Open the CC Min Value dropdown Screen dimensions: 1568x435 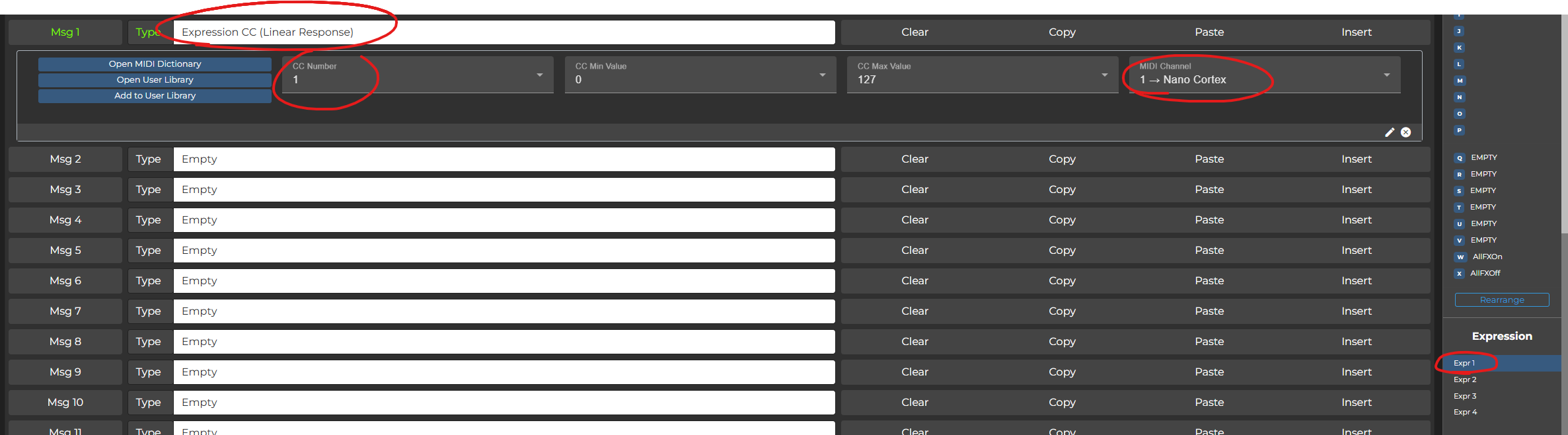[700, 75]
